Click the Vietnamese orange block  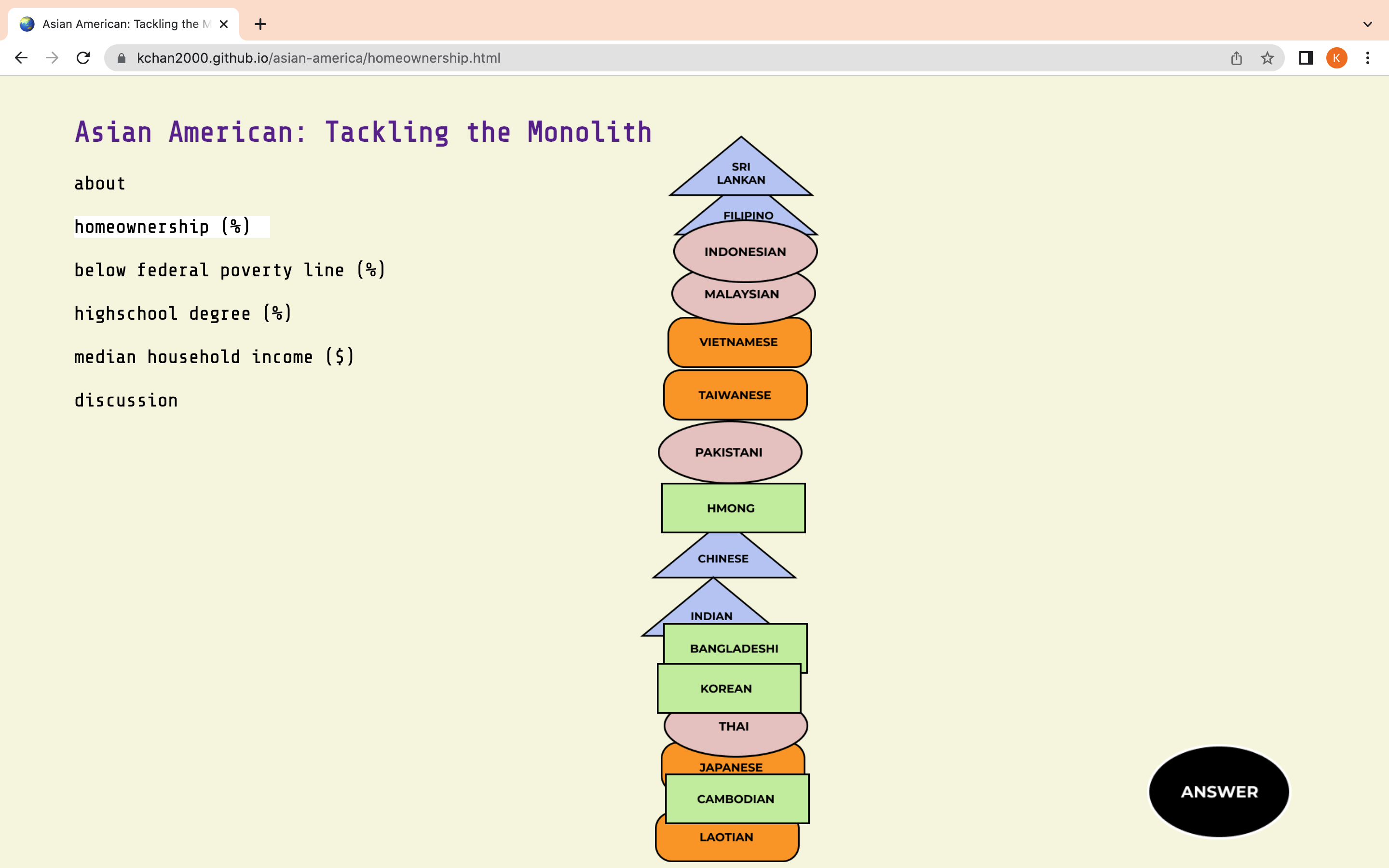(739, 342)
